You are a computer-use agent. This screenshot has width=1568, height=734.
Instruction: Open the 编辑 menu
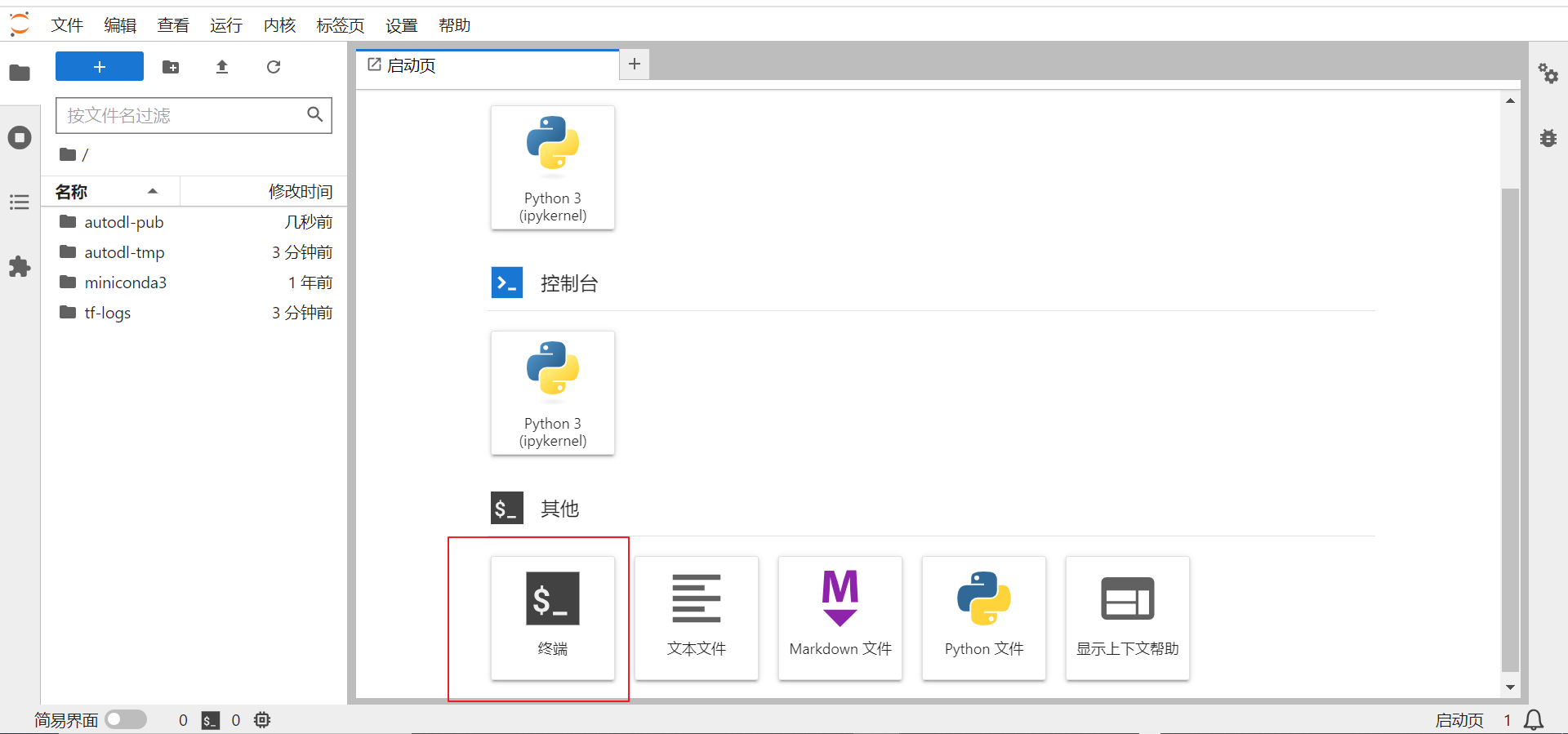pos(120,25)
